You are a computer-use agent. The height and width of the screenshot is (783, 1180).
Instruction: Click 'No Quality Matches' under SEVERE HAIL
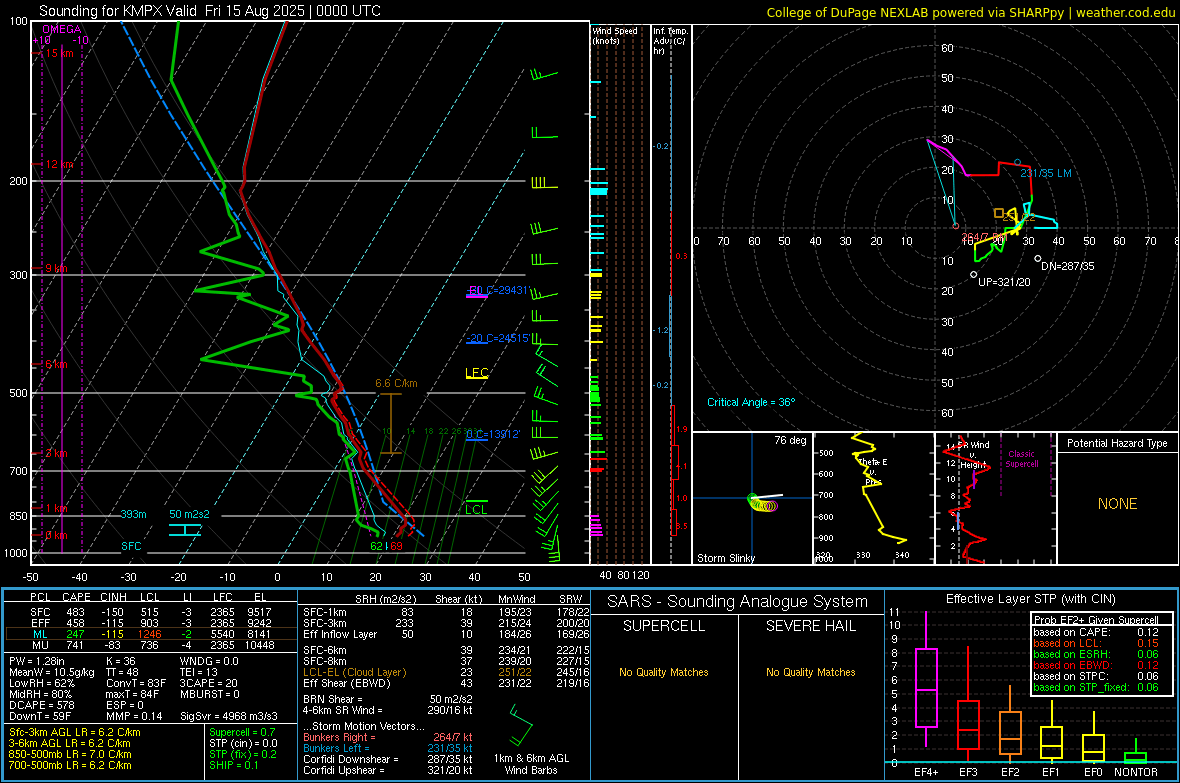[810, 672]
